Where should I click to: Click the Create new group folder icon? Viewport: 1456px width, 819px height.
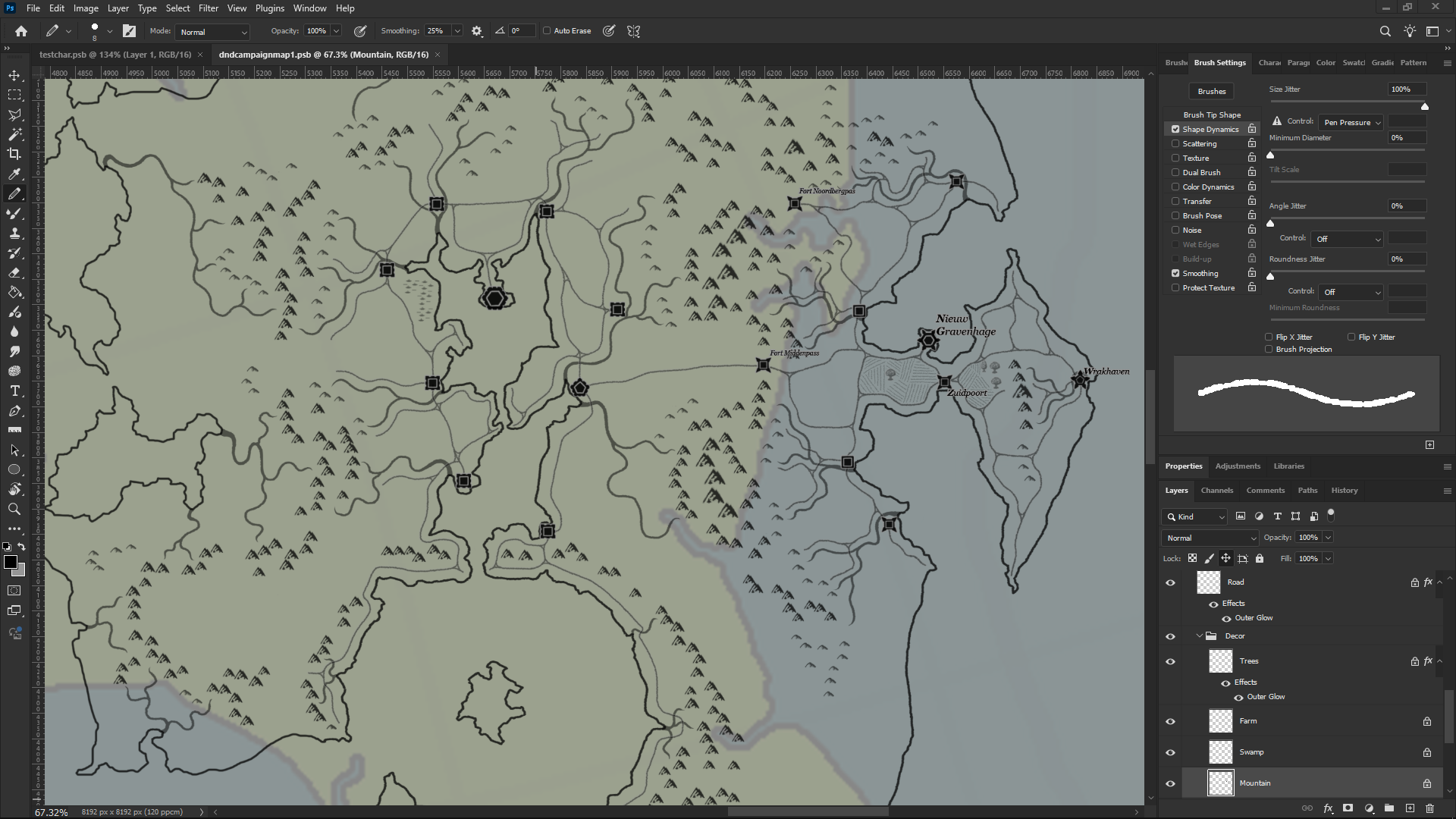click(x=1389, y=808)
